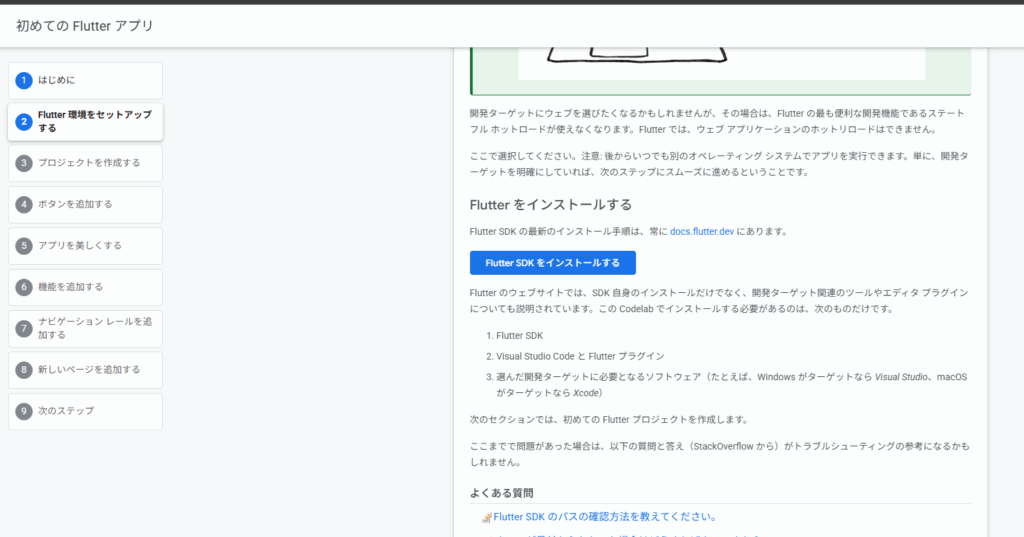Image resolution: width=1024 pixels, height=537 pixels.
Task: Click the list item mentioning Windows and macOS targets
Action: [x=731, y=385]
